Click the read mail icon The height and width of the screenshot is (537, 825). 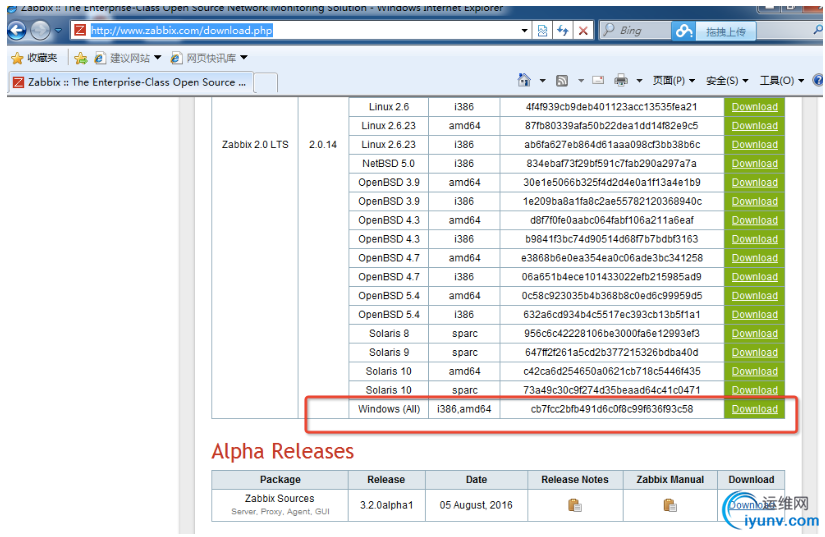(598, 80)
